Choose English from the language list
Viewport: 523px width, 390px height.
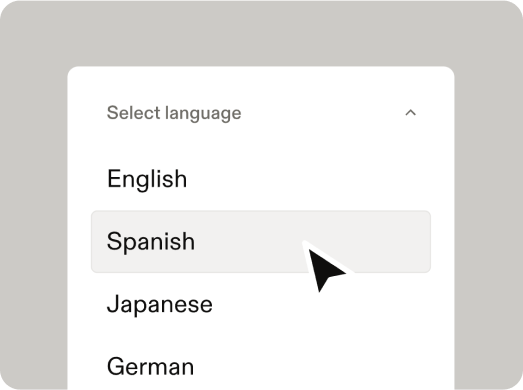point(261,179)
